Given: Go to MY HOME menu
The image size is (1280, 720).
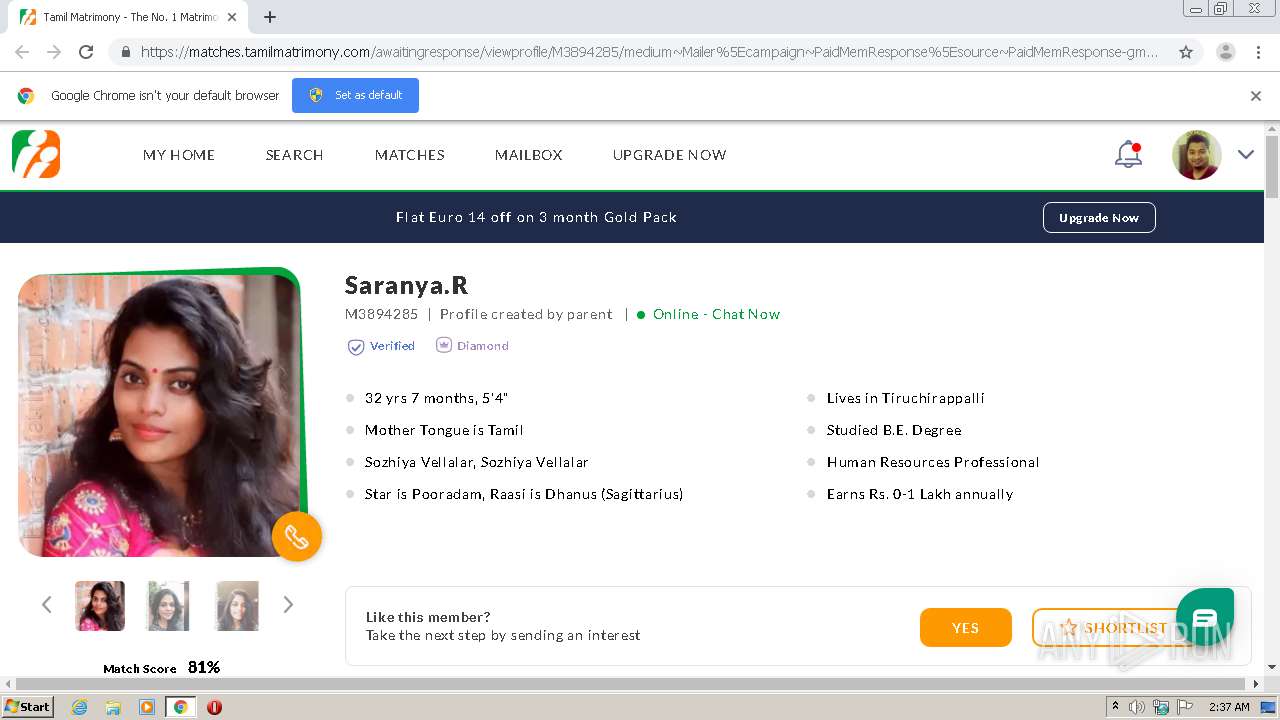Looking at the screenshot, I should [179, 155].
